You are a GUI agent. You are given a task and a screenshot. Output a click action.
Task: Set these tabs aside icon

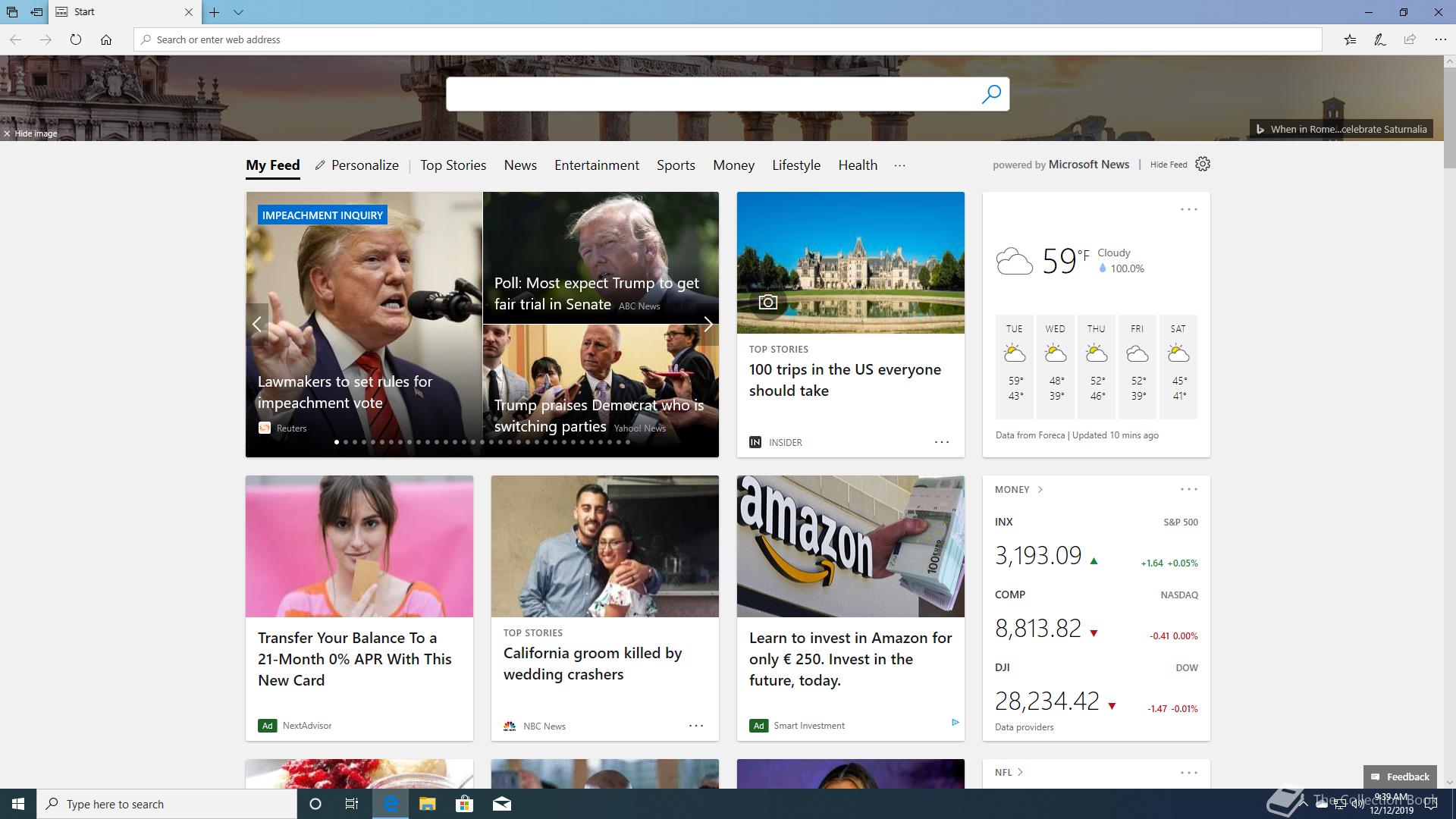[x=36, y=12]
